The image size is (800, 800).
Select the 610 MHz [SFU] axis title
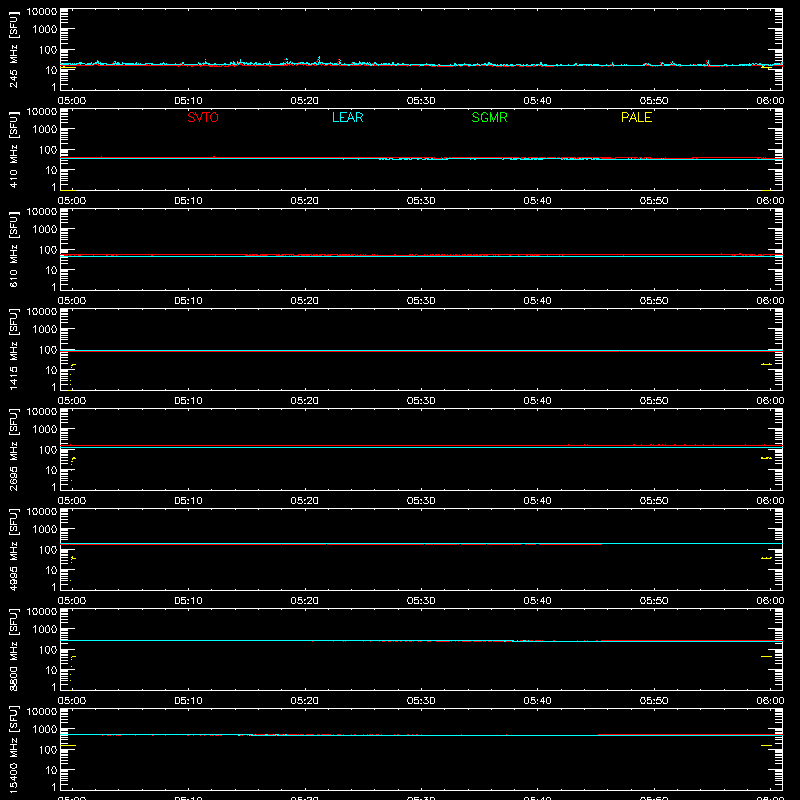[x=13, y=249]
